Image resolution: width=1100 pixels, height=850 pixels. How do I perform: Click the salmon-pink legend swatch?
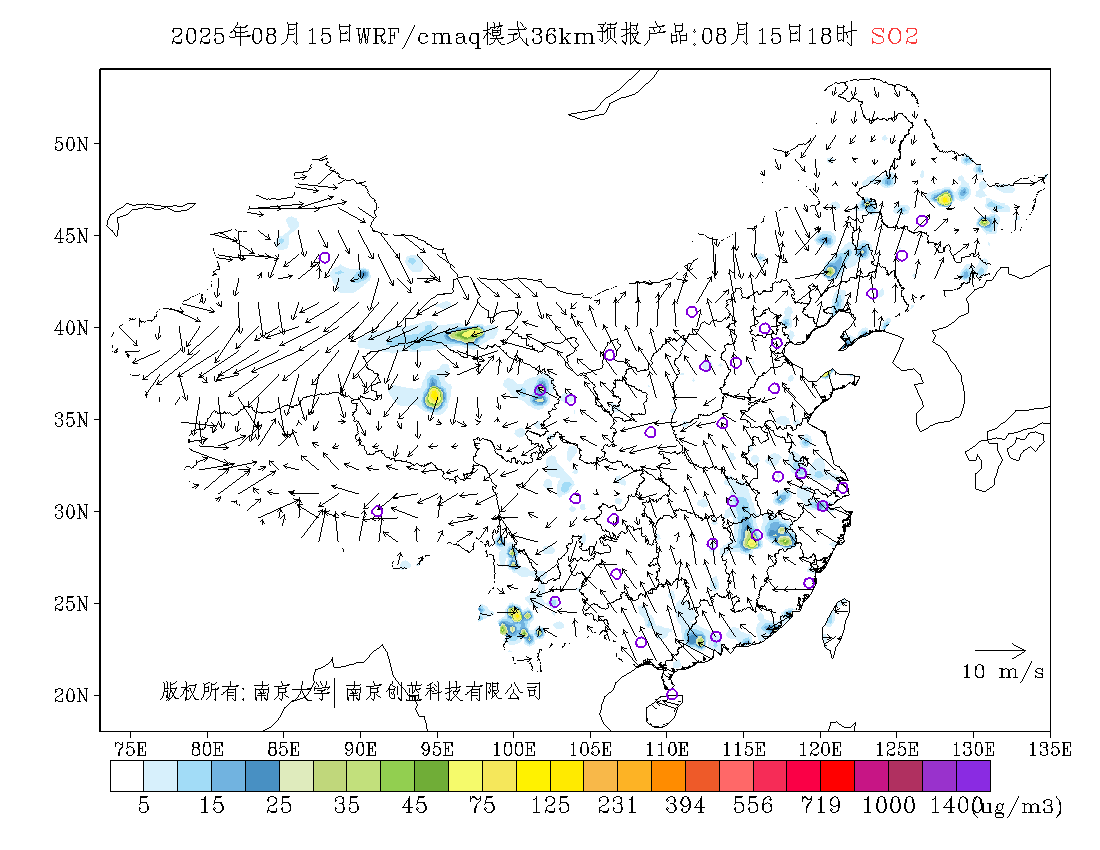[x=736, y=776]
